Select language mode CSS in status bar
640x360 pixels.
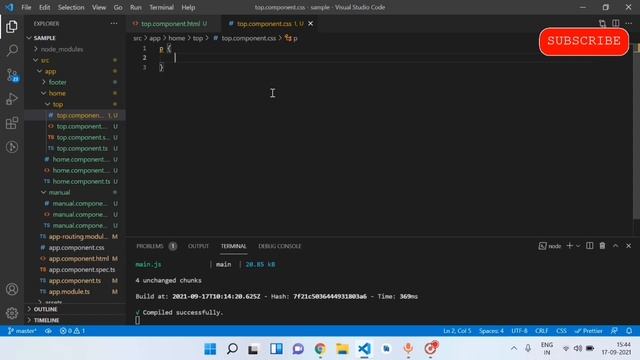(561, 331)
